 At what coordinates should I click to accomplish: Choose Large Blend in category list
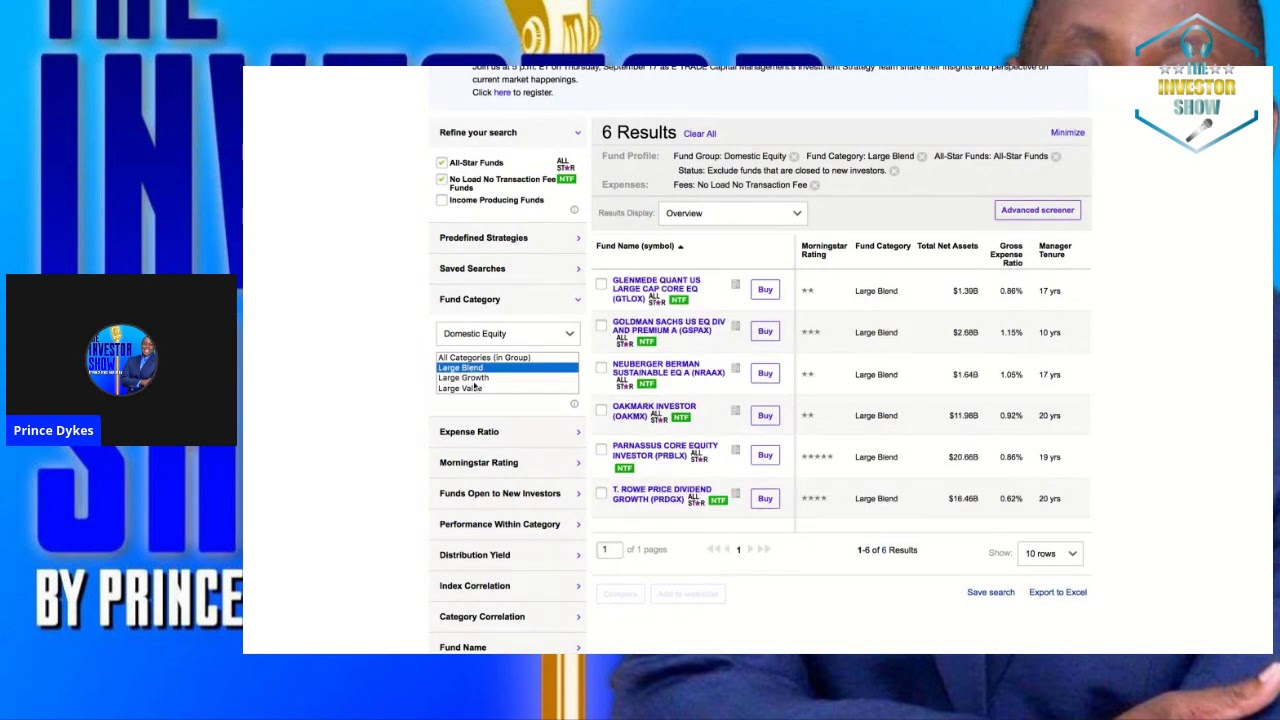point(507,368)
